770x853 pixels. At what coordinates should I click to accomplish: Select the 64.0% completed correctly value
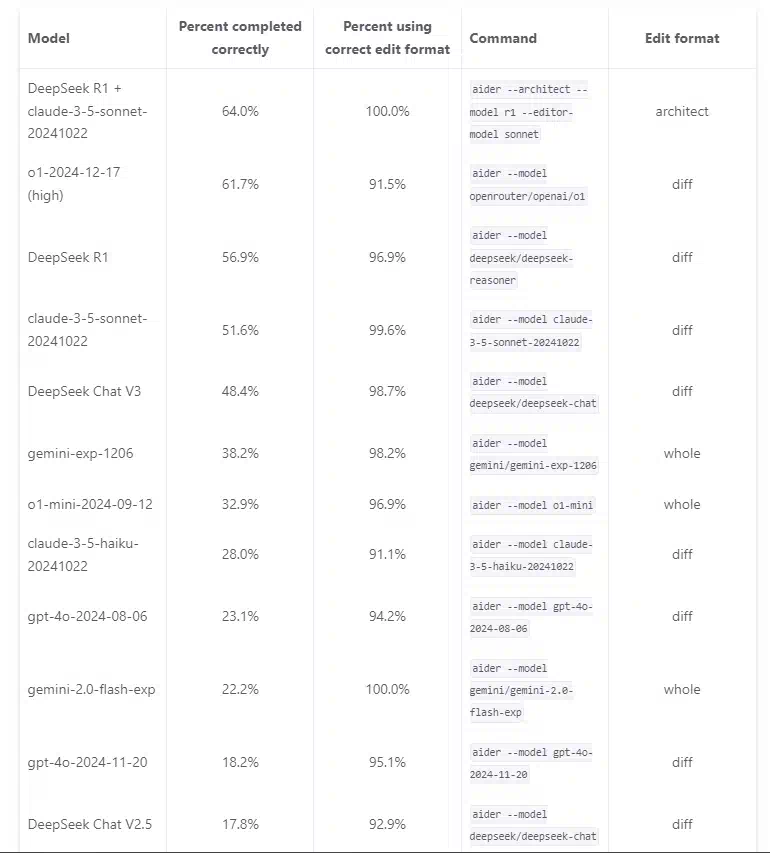(240, 111)
